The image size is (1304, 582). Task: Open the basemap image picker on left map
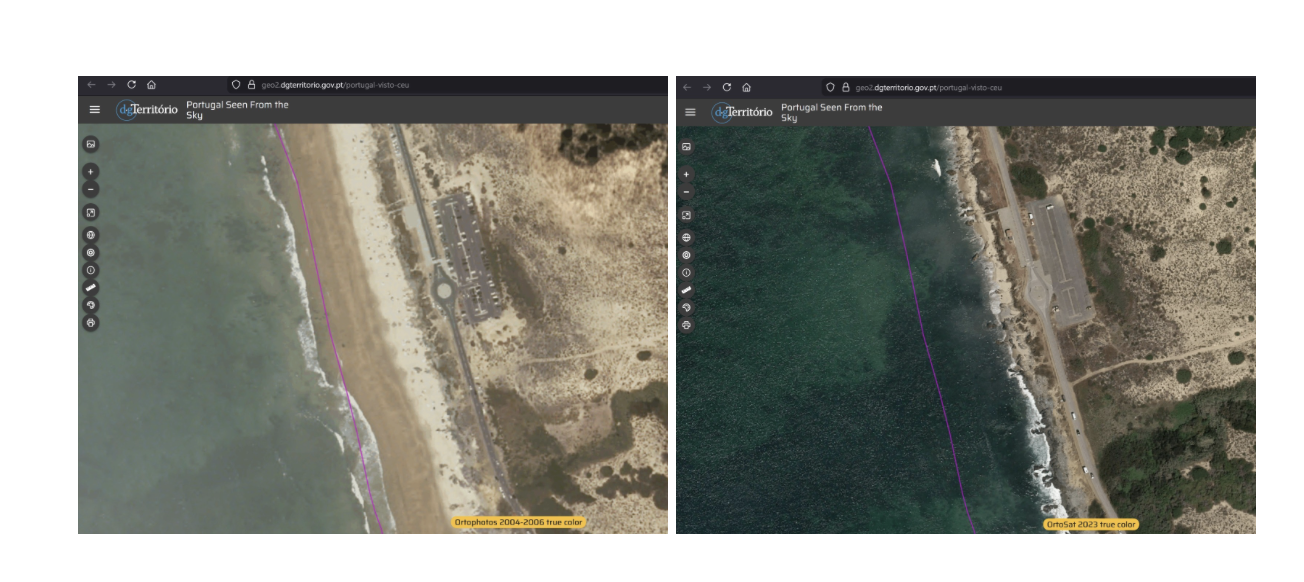pyautogui.click(x=91, y=144)
